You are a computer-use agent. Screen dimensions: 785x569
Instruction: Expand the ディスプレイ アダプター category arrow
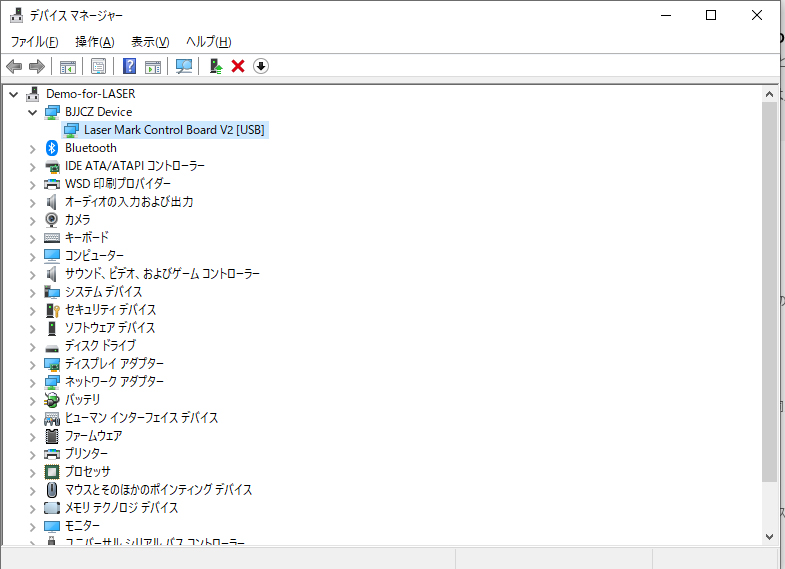tap(33, 364)
